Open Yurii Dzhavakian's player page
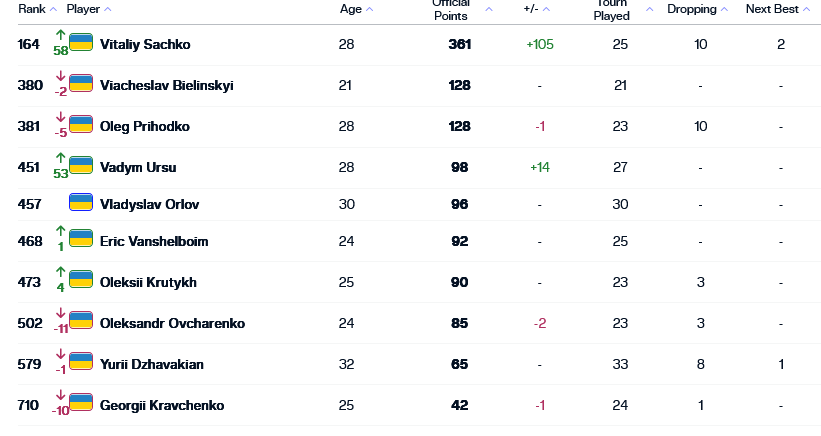Screen dimensions: 821x436 (151, 364)
